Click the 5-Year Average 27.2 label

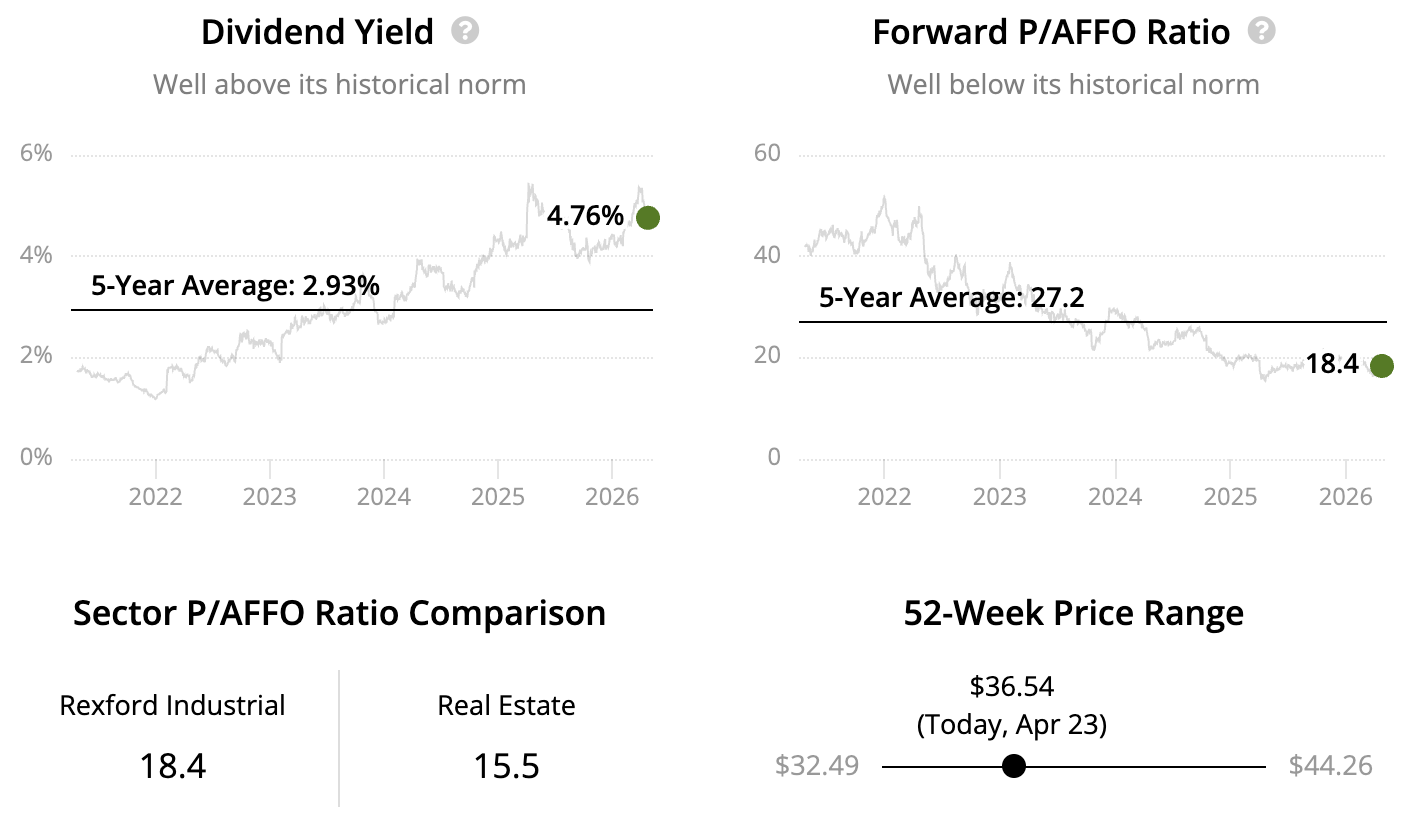click(x=951, y=297)
